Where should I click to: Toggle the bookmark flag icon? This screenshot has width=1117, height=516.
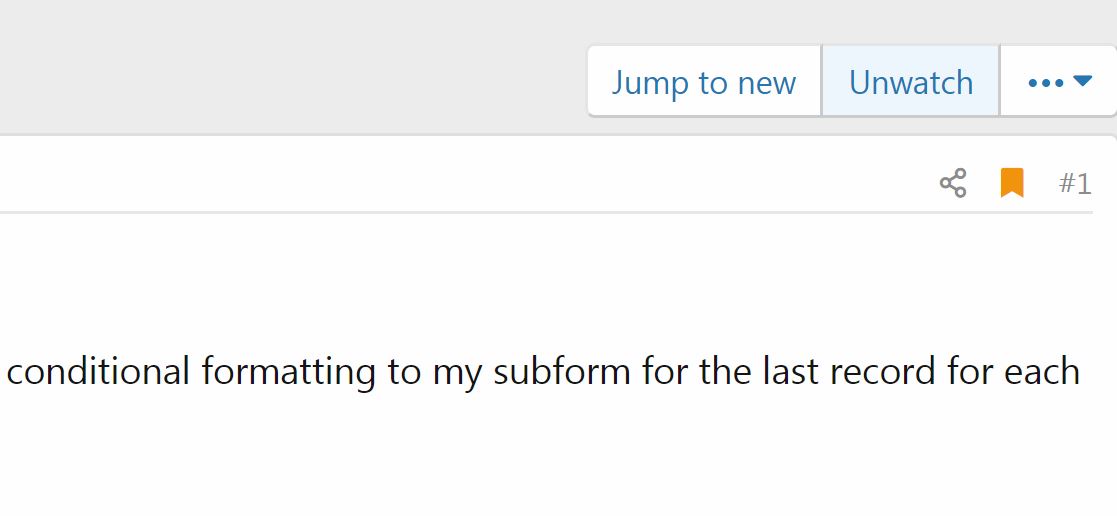(x=1012, y=182)
